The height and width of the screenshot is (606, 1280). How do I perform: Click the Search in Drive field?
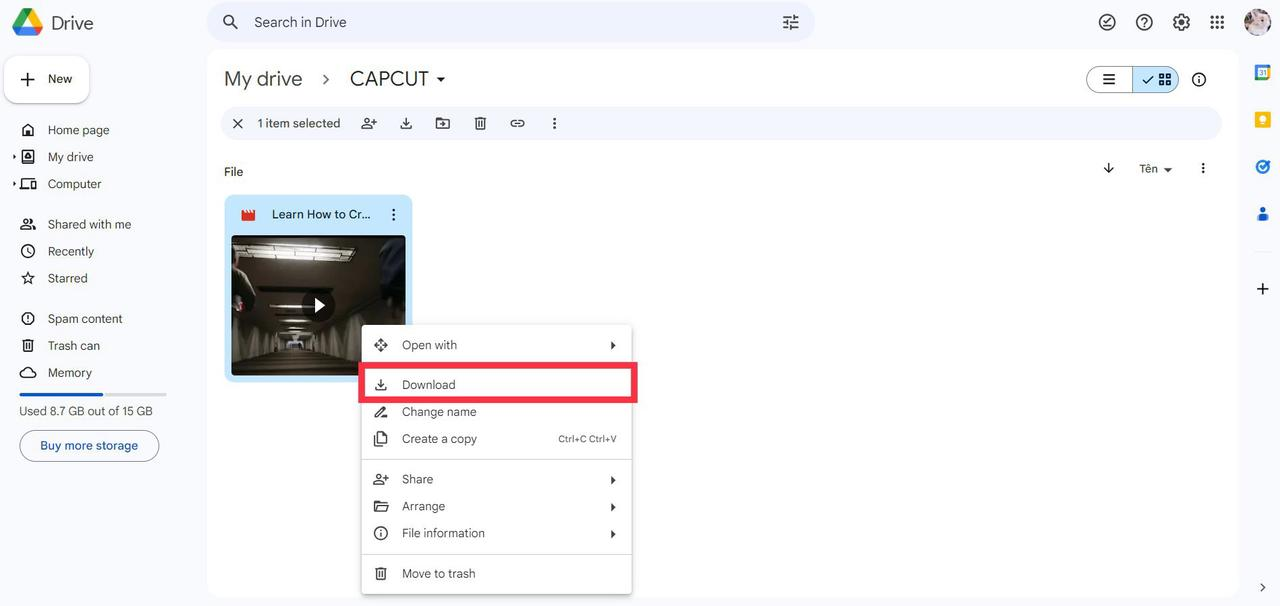tap(510, 22)
